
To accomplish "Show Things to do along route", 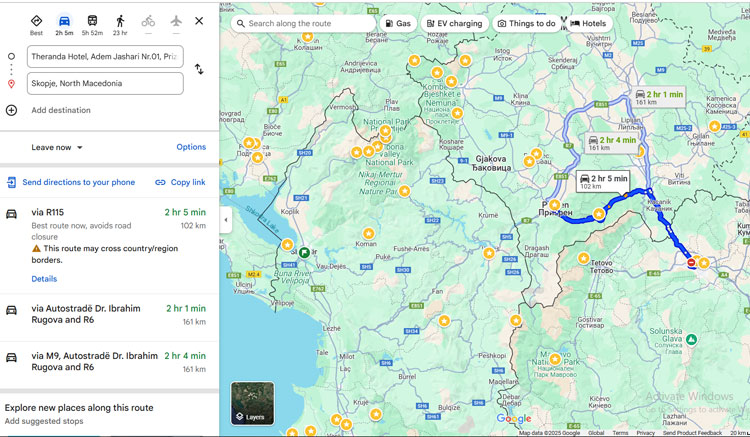I will coord(526,23).
